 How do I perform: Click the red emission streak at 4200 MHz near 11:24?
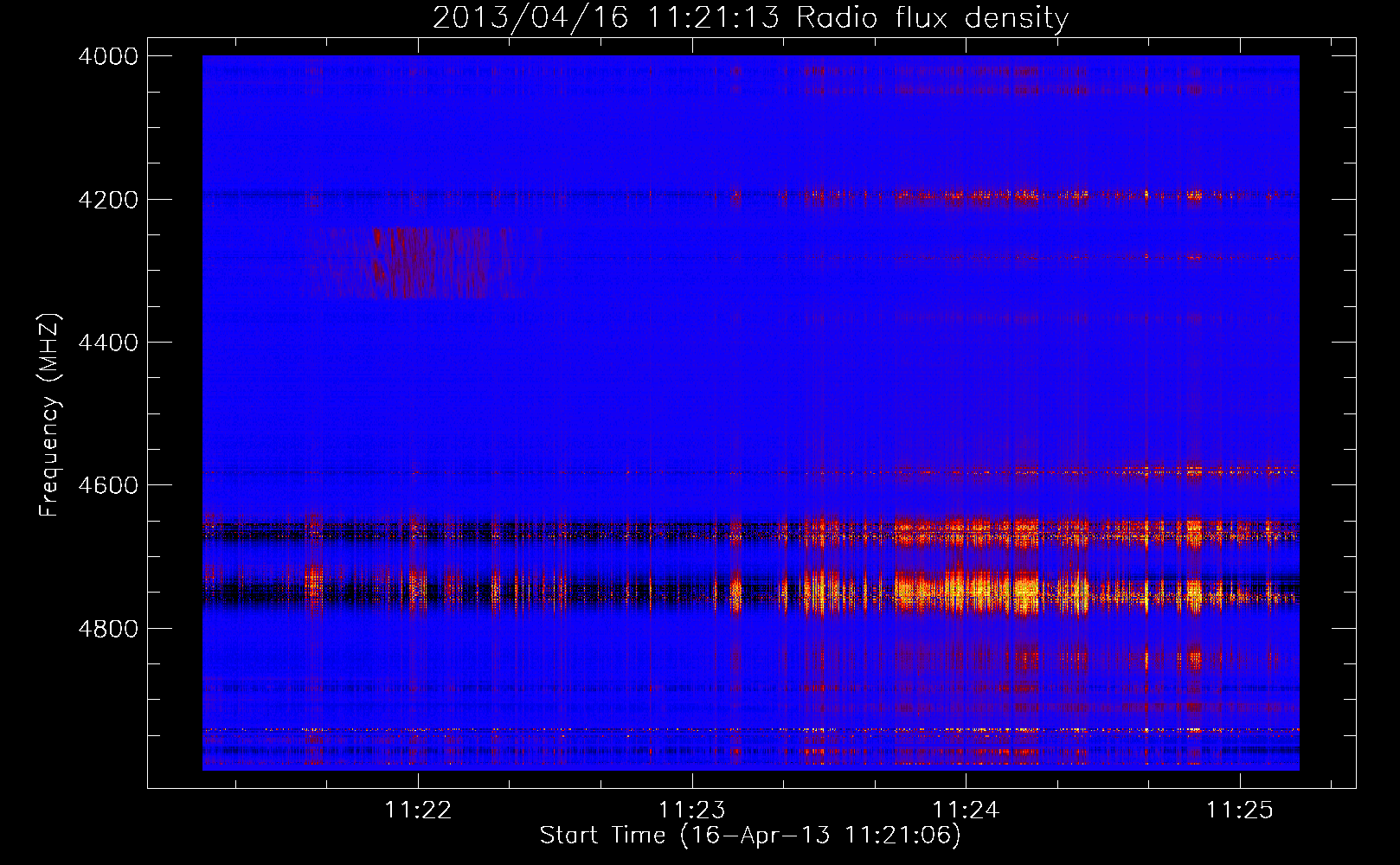coord(967,196)
